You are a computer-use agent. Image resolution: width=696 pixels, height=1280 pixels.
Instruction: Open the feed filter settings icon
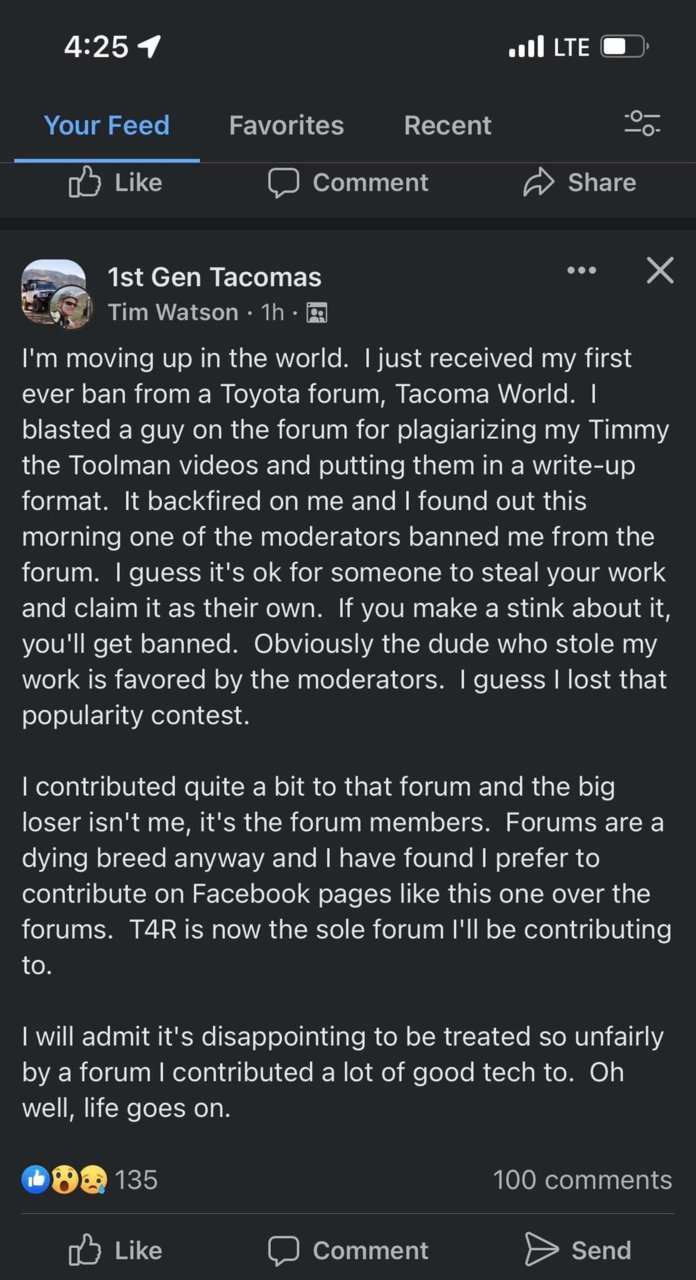click(x=642, y=124)
